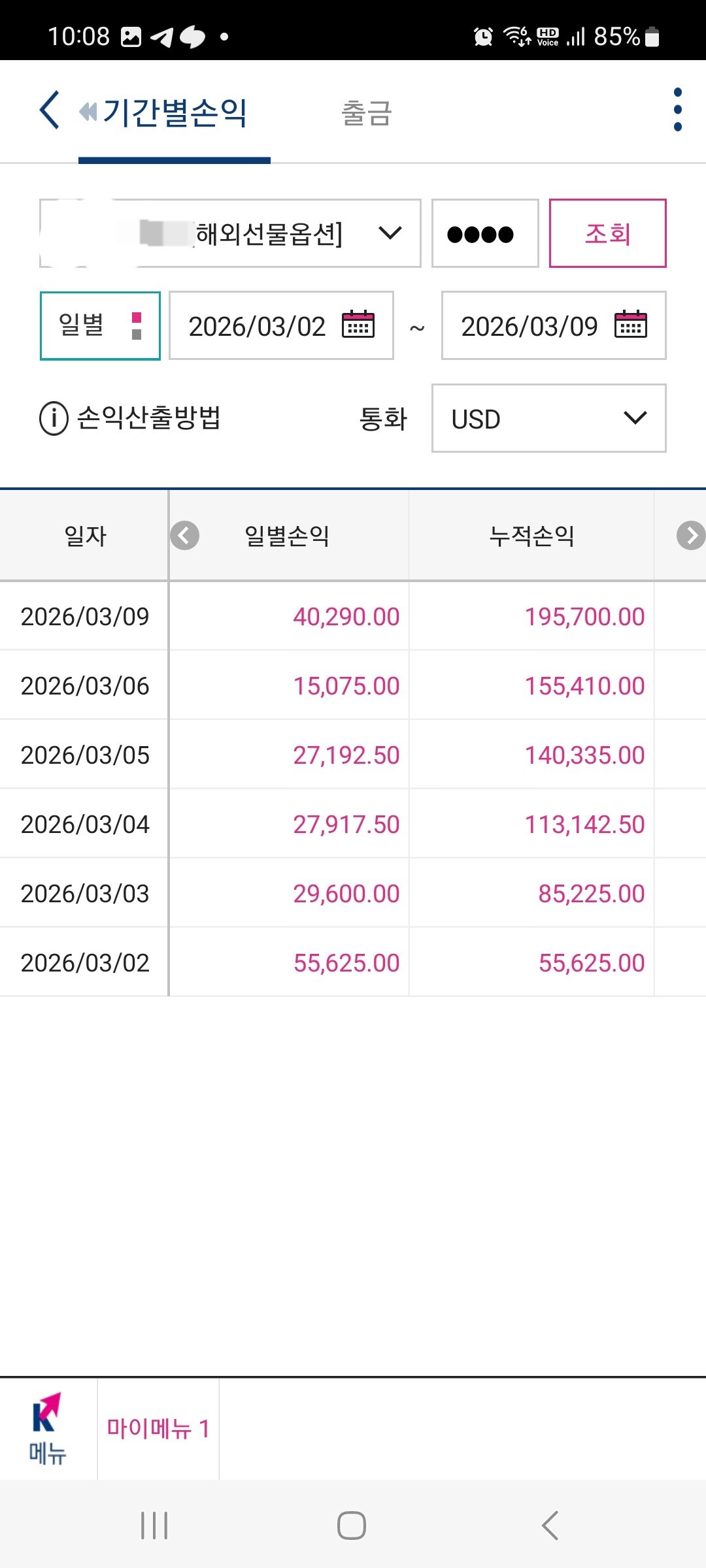
Task: Select the 기간별손익 tab
Action: point(175,112)
